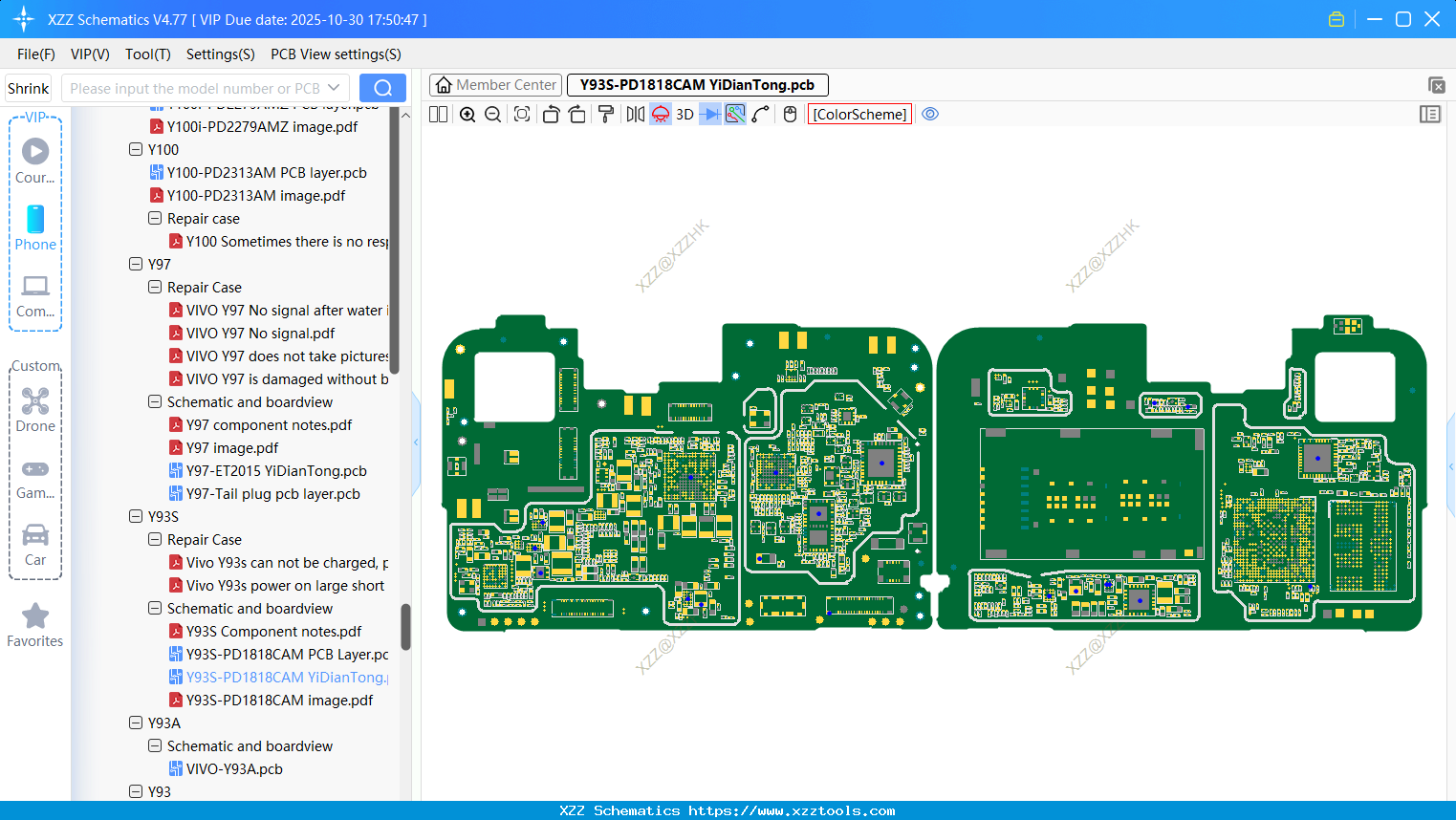Click the rotate-left board icon

click(551, 114)
